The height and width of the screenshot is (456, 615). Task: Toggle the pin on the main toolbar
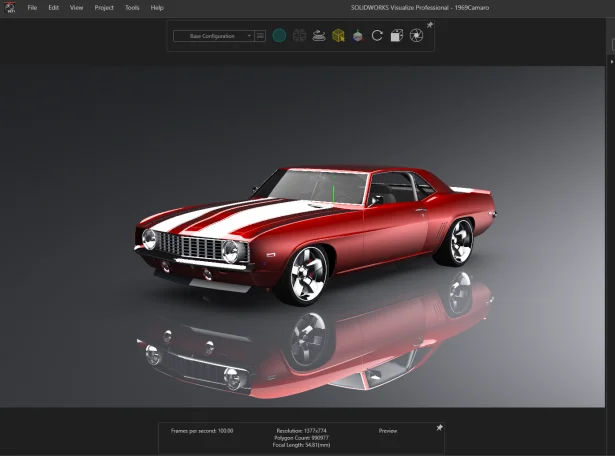[430, 24]
